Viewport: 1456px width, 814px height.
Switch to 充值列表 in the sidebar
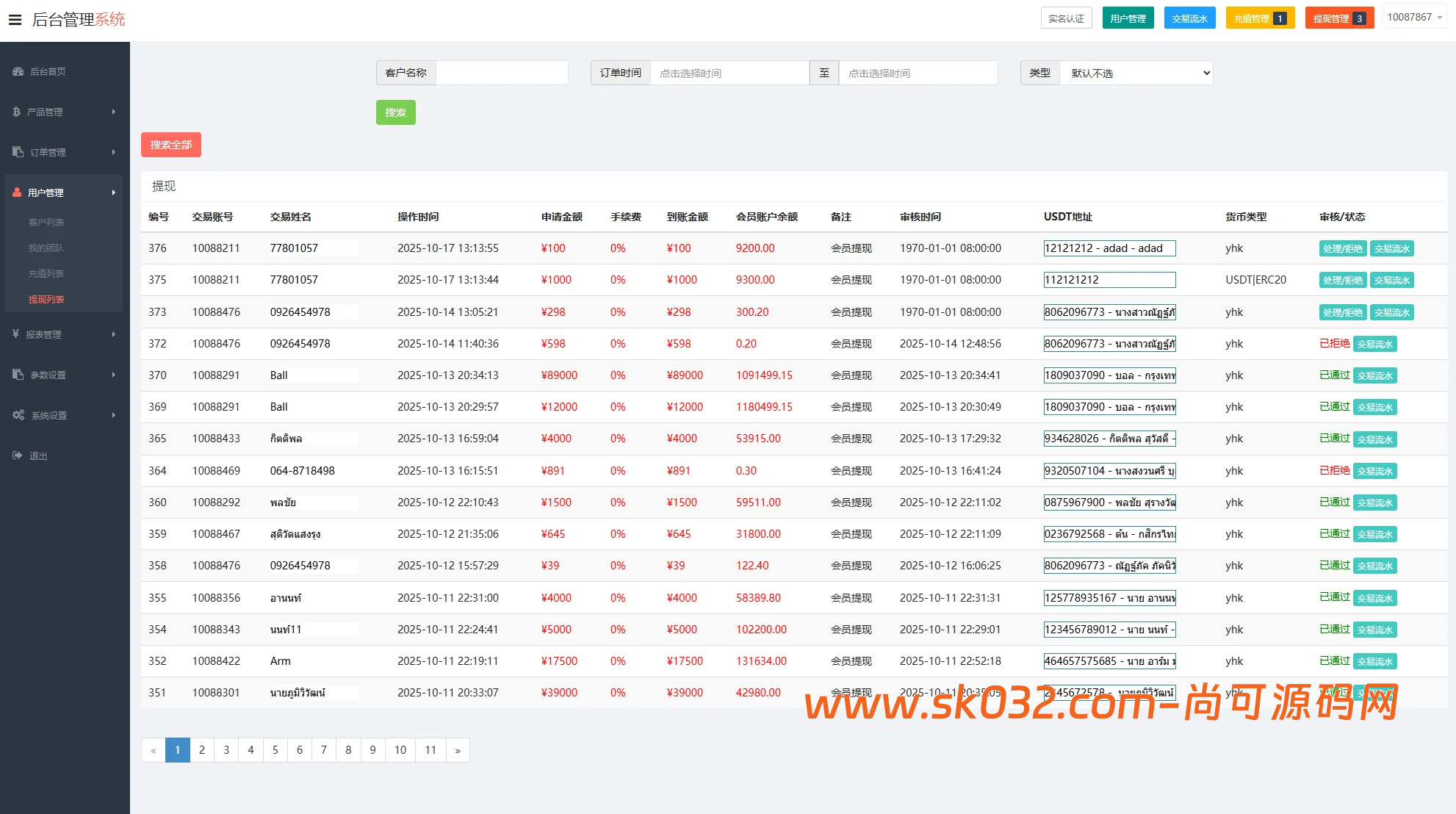click(x=46, y=273)
